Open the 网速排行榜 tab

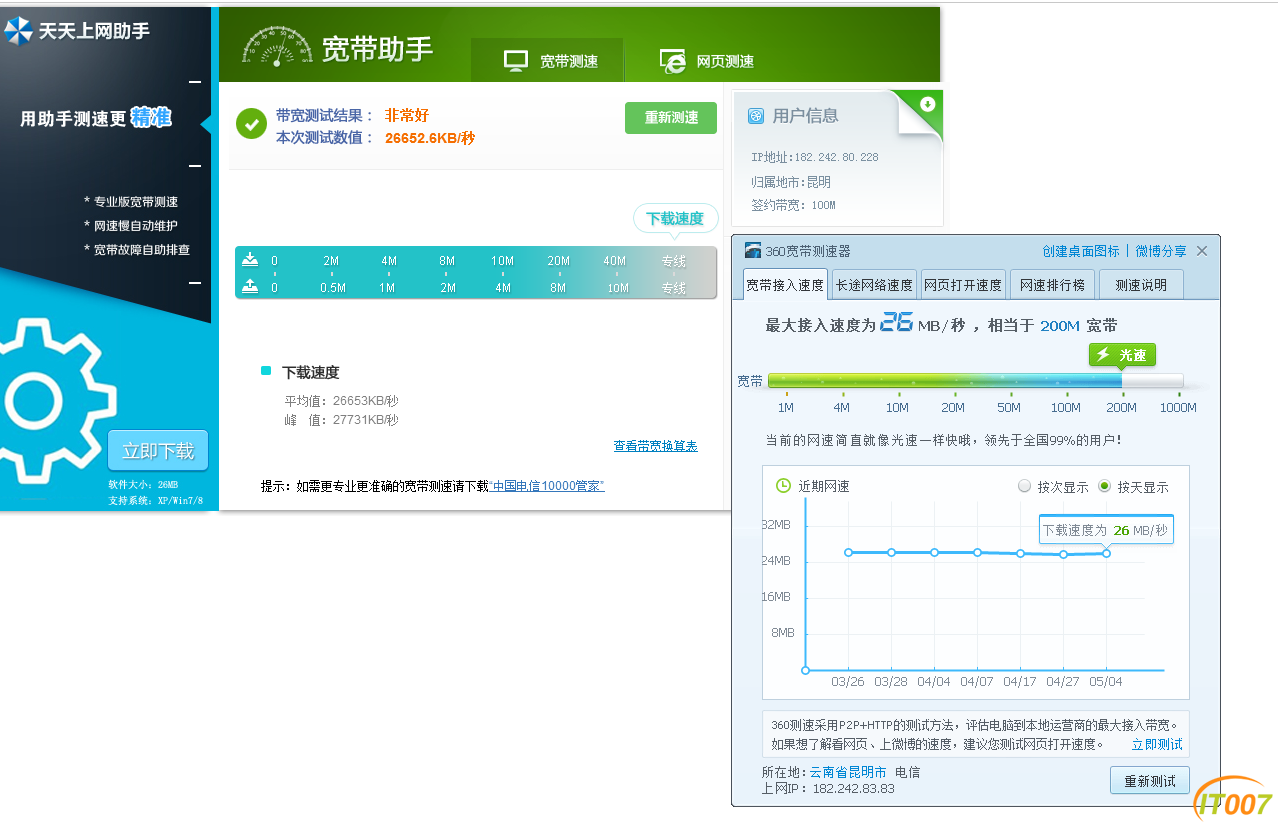pos(1052,285)
